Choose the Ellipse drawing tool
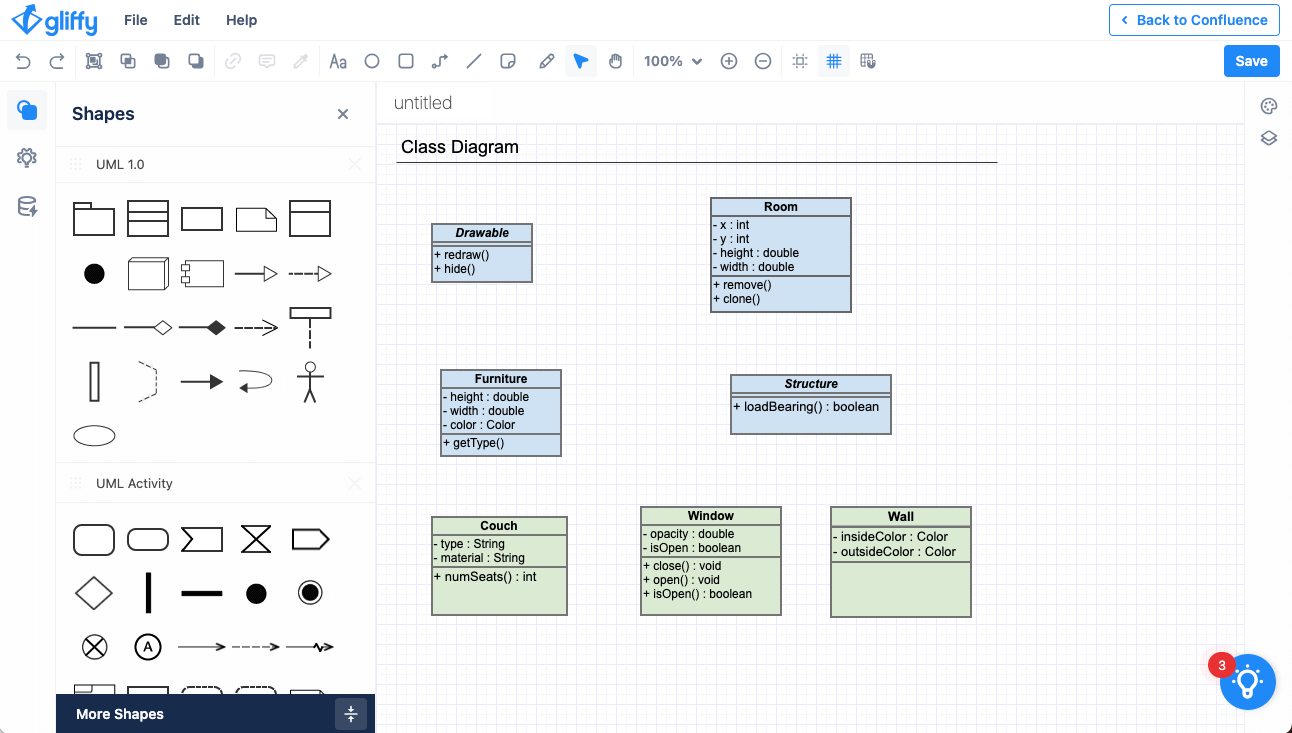1292x733 pixels. click(x=372, y=61)
